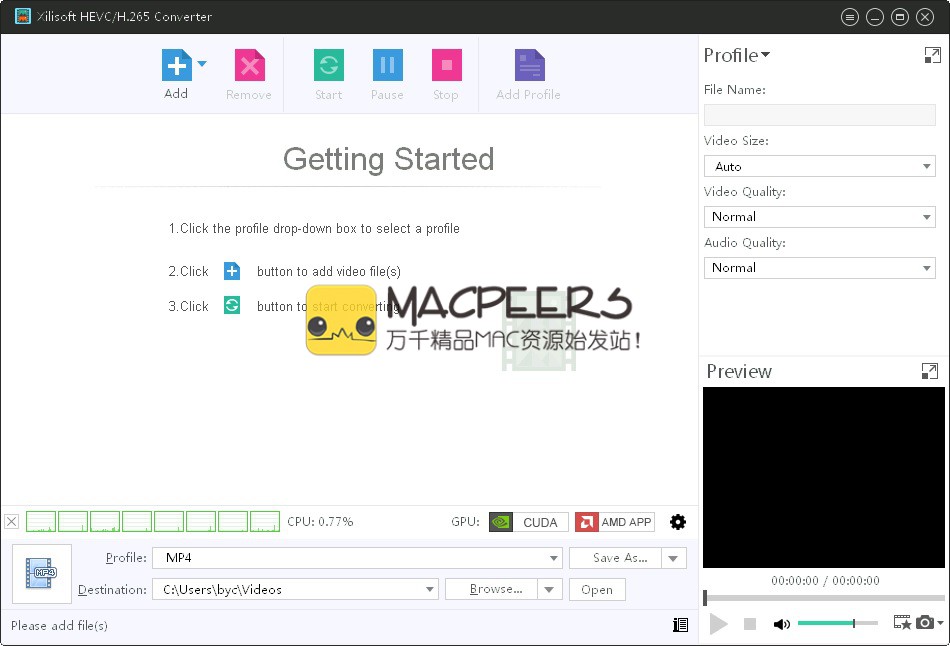Open the bottom Profile MP4 combo box
950x646 pixels.
click(357, 558)
